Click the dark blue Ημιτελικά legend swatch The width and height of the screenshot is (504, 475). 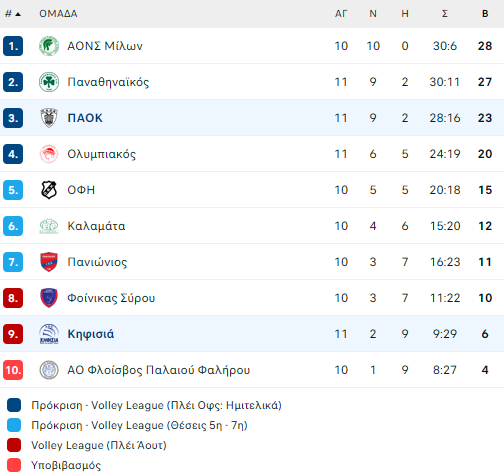pos(14,405)
